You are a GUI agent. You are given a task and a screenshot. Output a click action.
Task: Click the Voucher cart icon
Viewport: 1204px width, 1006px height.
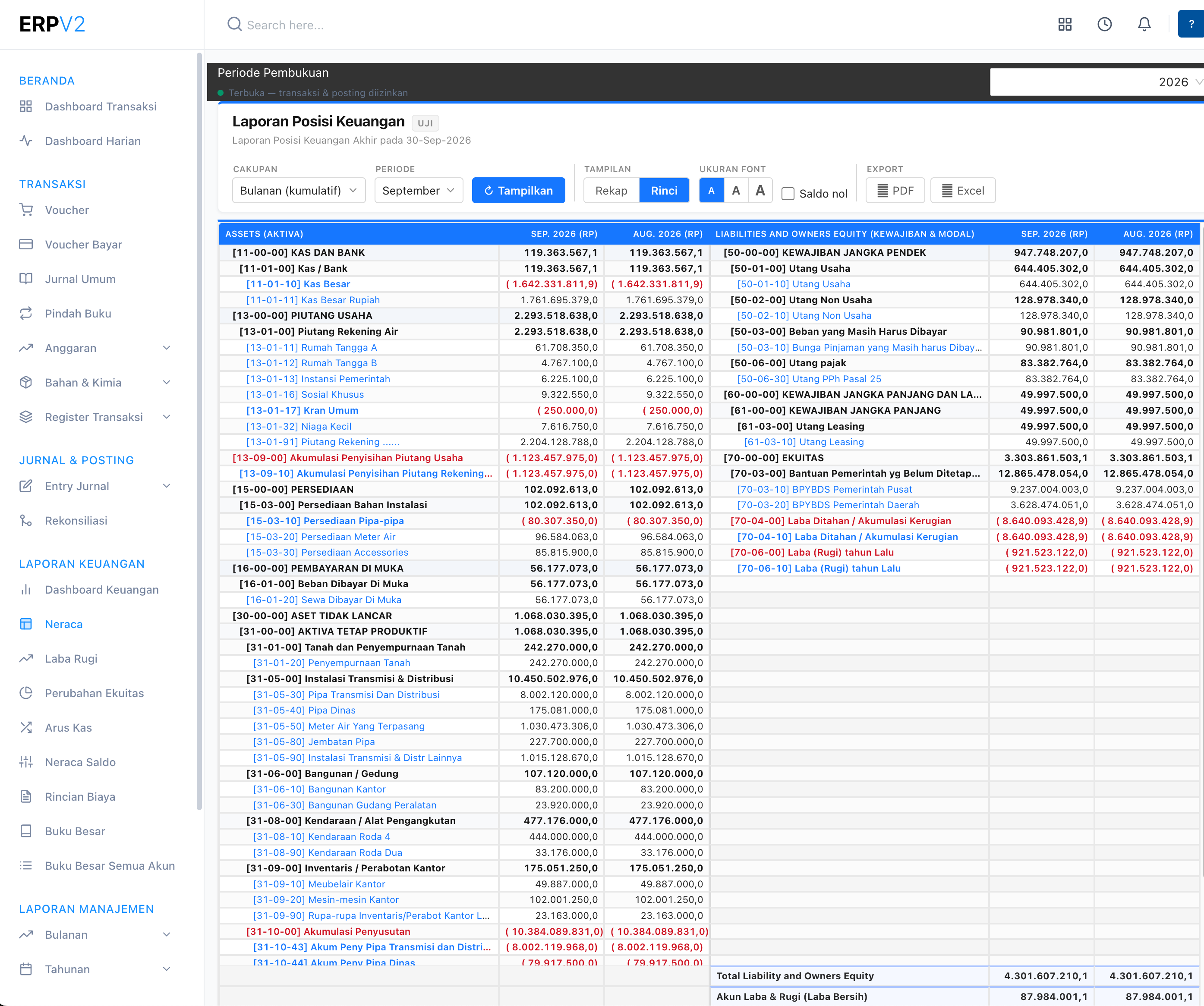[26, 210]
